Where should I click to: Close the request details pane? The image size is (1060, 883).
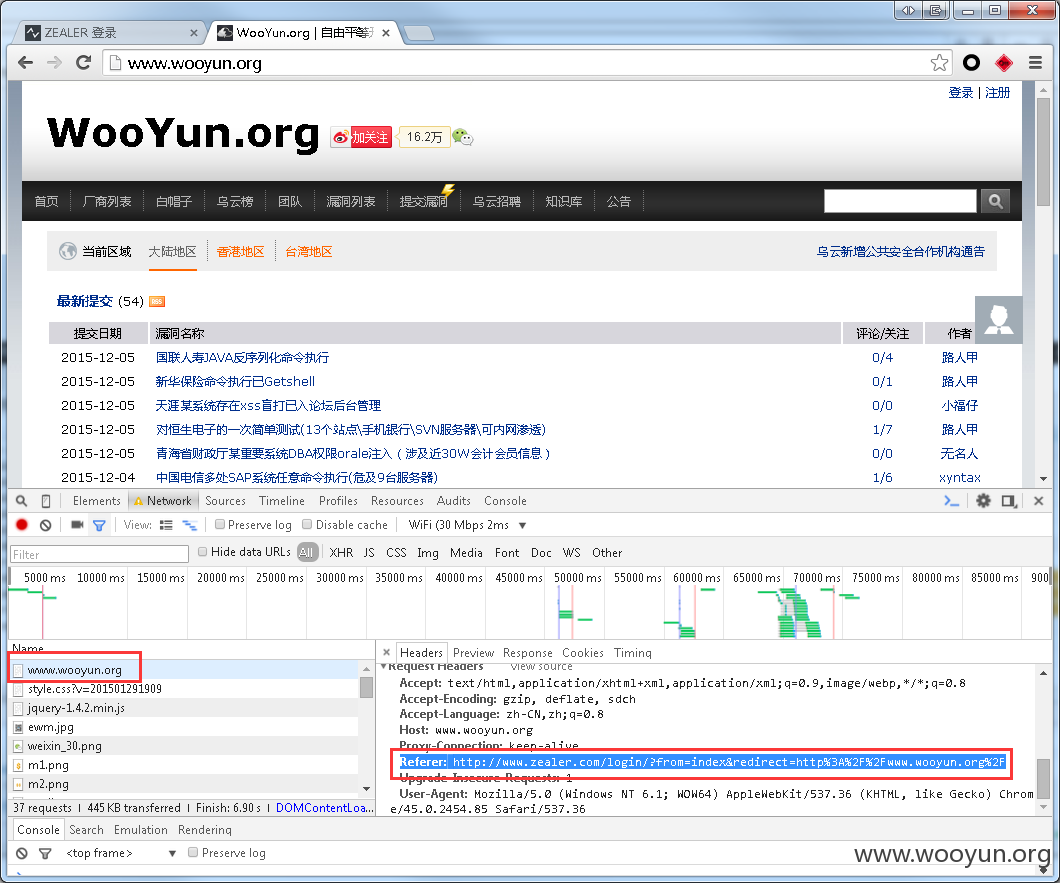point(386,652)
